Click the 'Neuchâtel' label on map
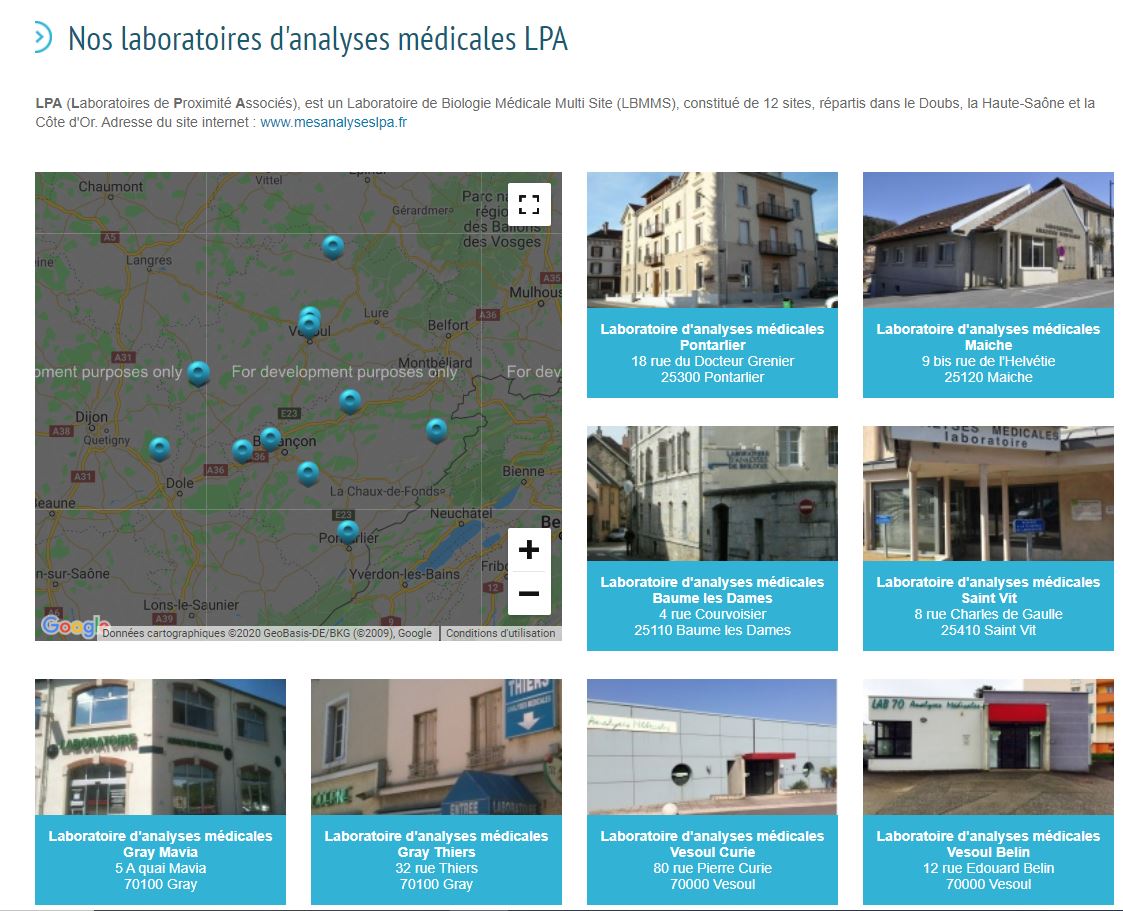This screenshot has height=911, width=1123. point(461,514)
